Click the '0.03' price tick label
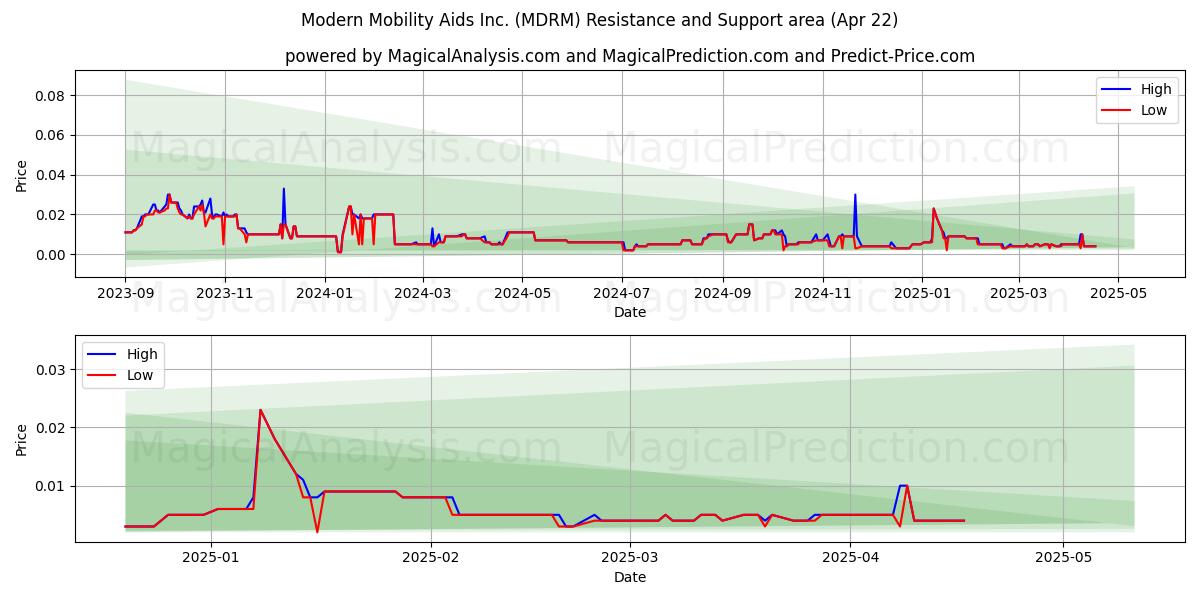The image size is (1200, 600). tap(51, 370)
